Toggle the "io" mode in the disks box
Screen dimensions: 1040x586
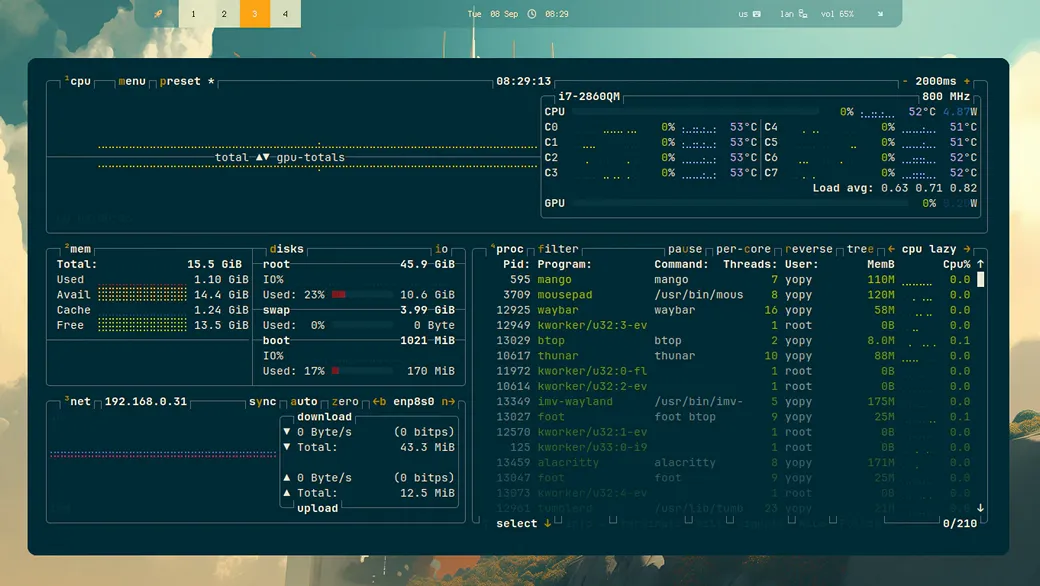click(441, 249)
